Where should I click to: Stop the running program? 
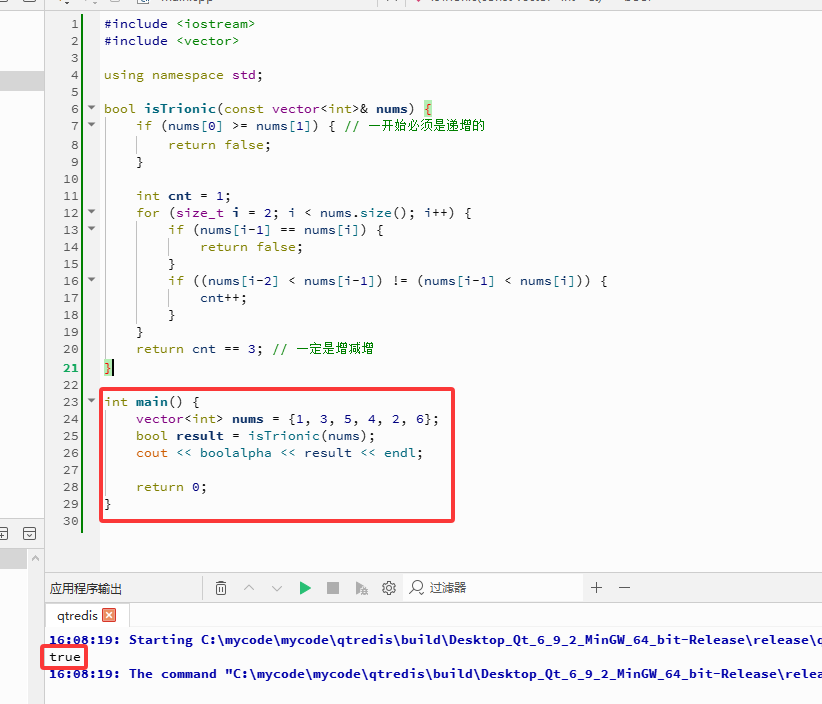click(x=333, y=588)
